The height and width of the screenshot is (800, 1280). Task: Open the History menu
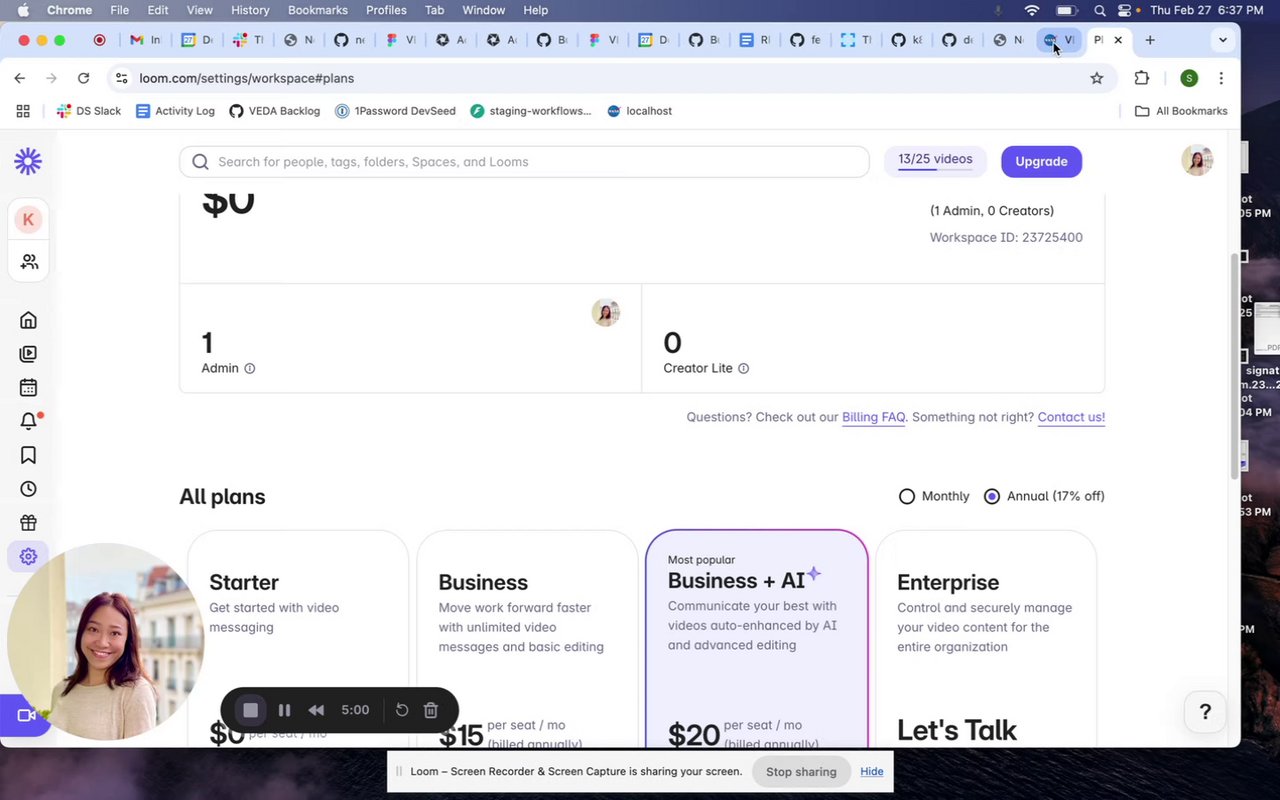click(x=250, y=10)
